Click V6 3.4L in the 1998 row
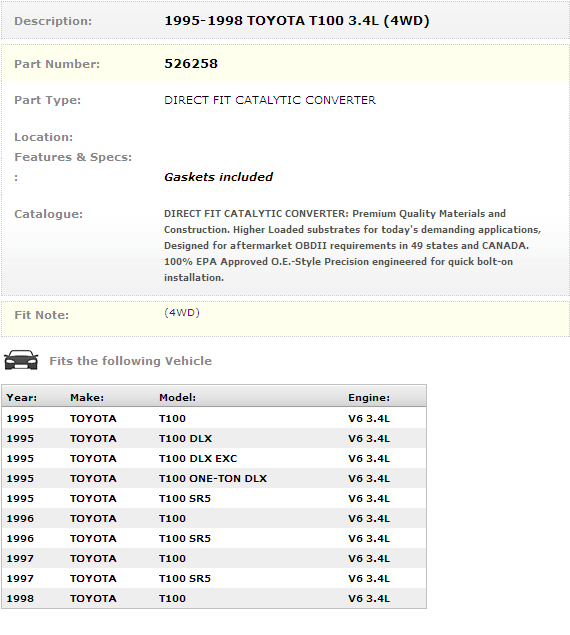This screenshot has width=570, height=635. click(369, 599)
